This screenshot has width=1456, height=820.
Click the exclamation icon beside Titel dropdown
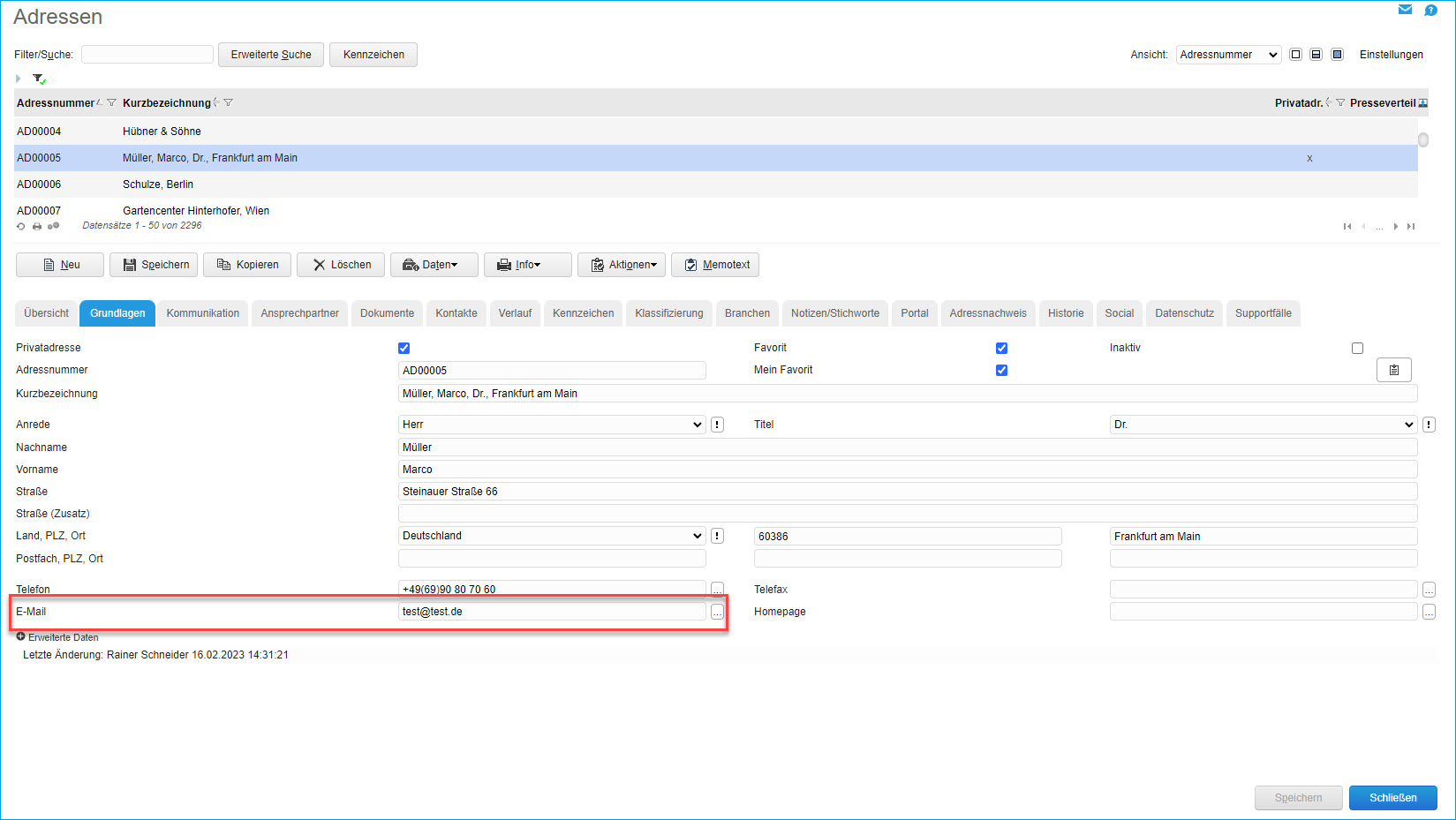click(x=1429, y=425)
